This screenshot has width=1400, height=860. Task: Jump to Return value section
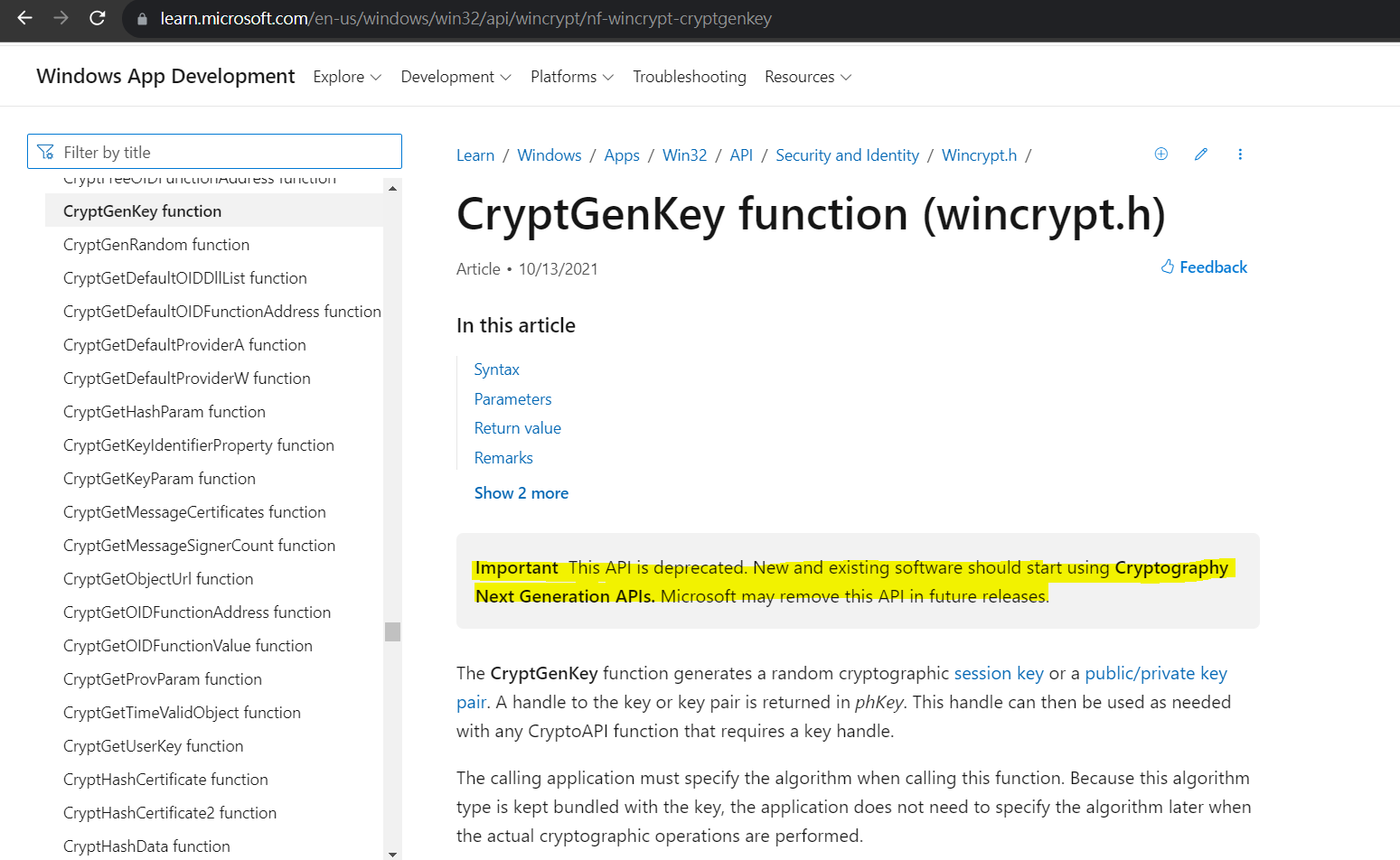[517, 428]
